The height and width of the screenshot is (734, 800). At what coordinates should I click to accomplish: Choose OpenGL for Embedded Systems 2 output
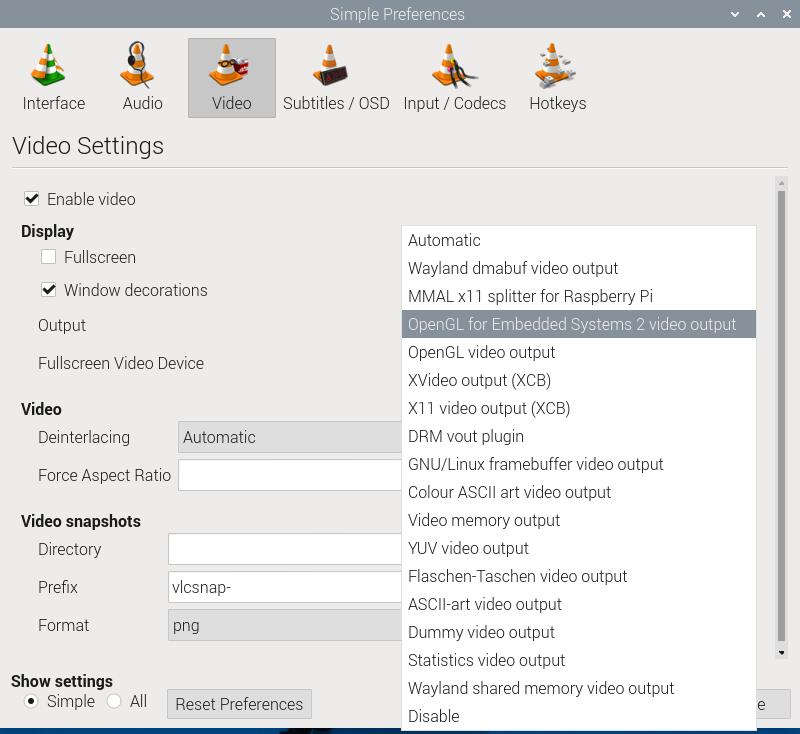[x=579, y=324]
